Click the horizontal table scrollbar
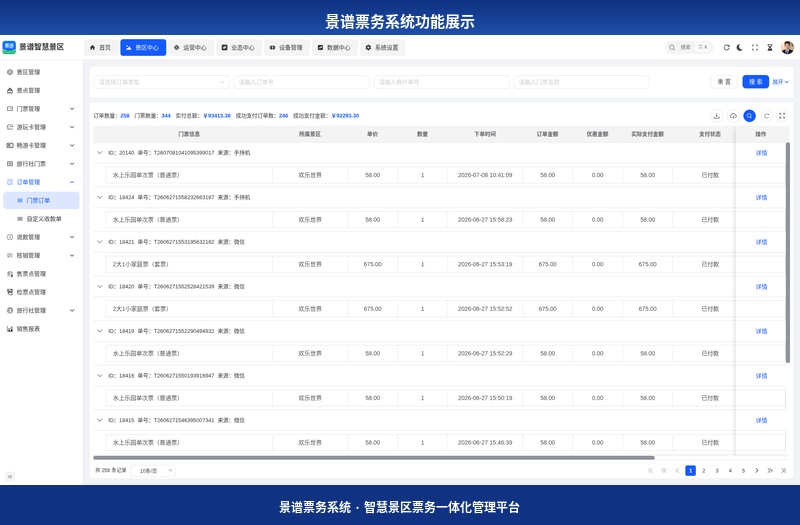The height and width of the screenshot is (525, 800). 373,458
